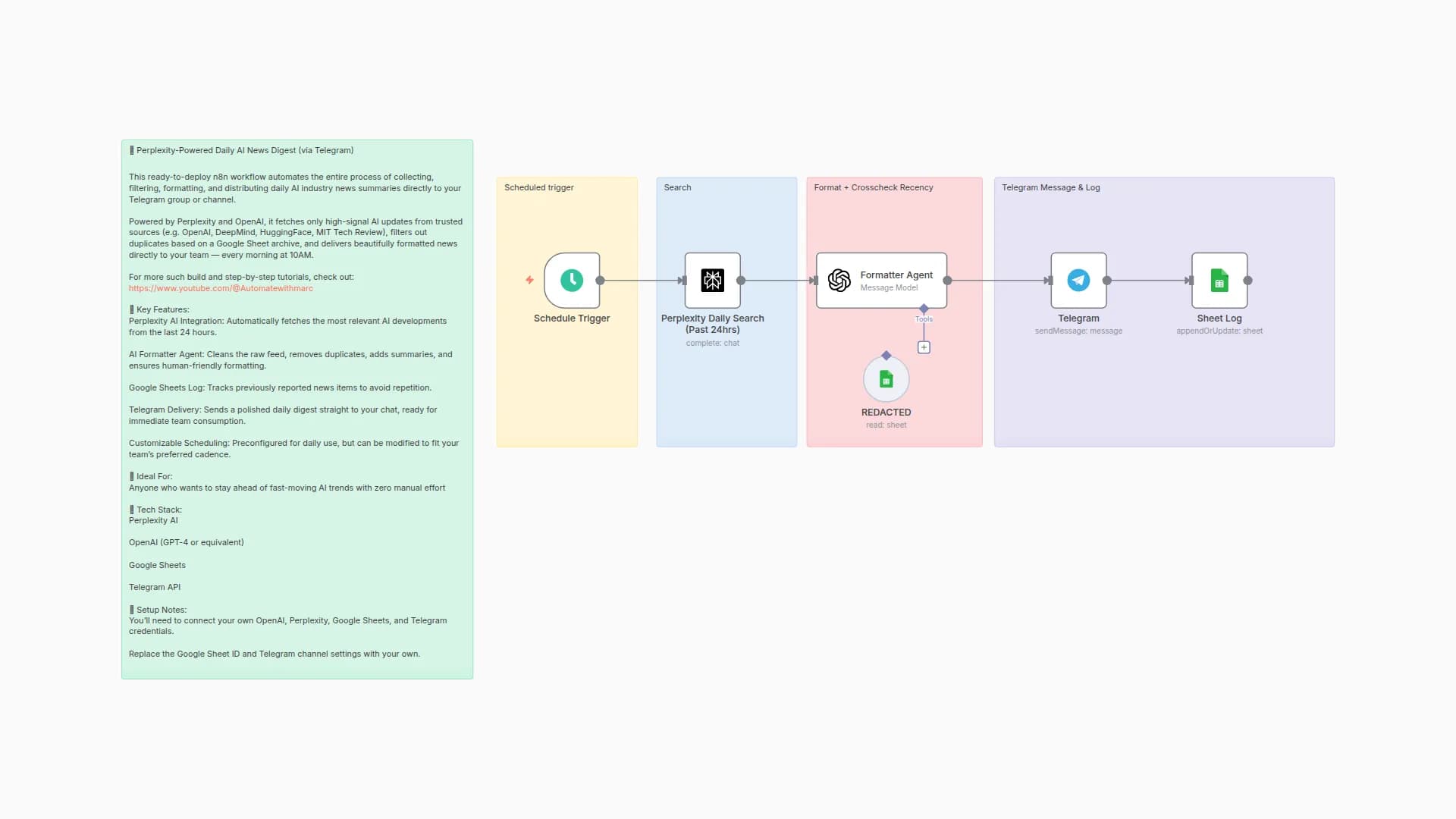Viewport: 1456px width, 819px height.
Task: Click the Tools diamond connector on Formatter Agent
Action: [x=924, y=309]
